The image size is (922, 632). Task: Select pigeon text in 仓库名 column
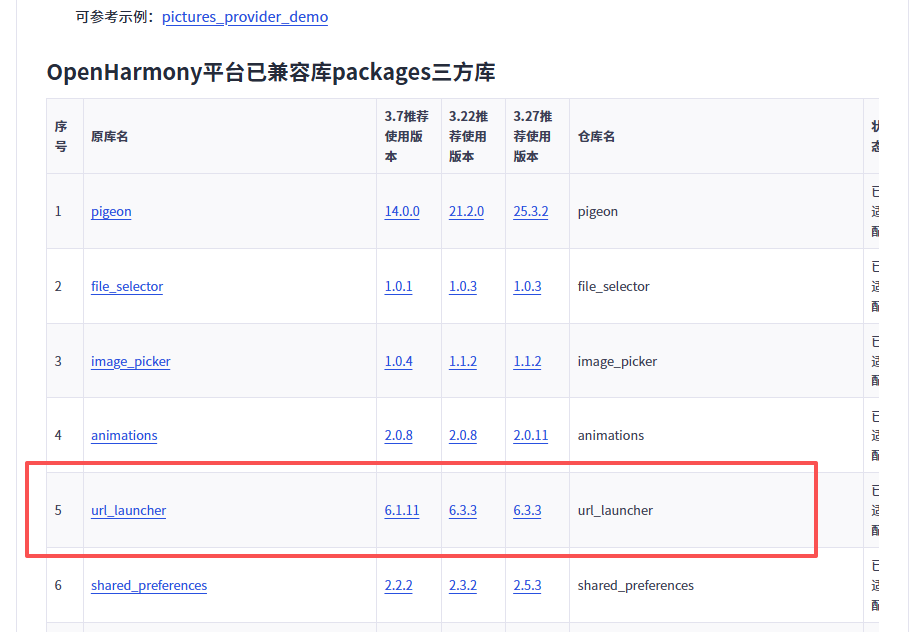[x=597, y=212]
